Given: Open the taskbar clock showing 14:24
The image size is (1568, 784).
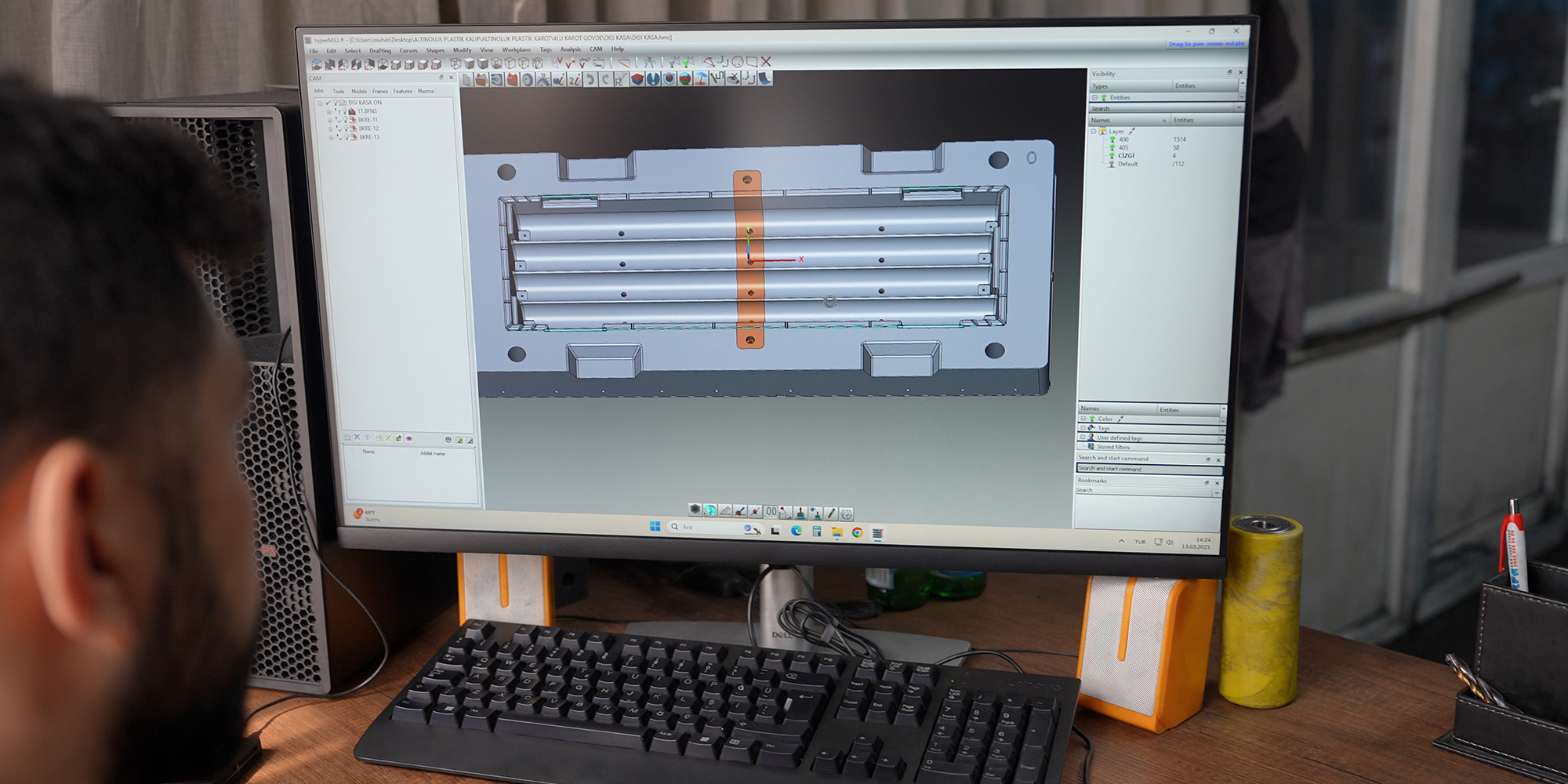Looking at the screenshot, I should 1197,543.
